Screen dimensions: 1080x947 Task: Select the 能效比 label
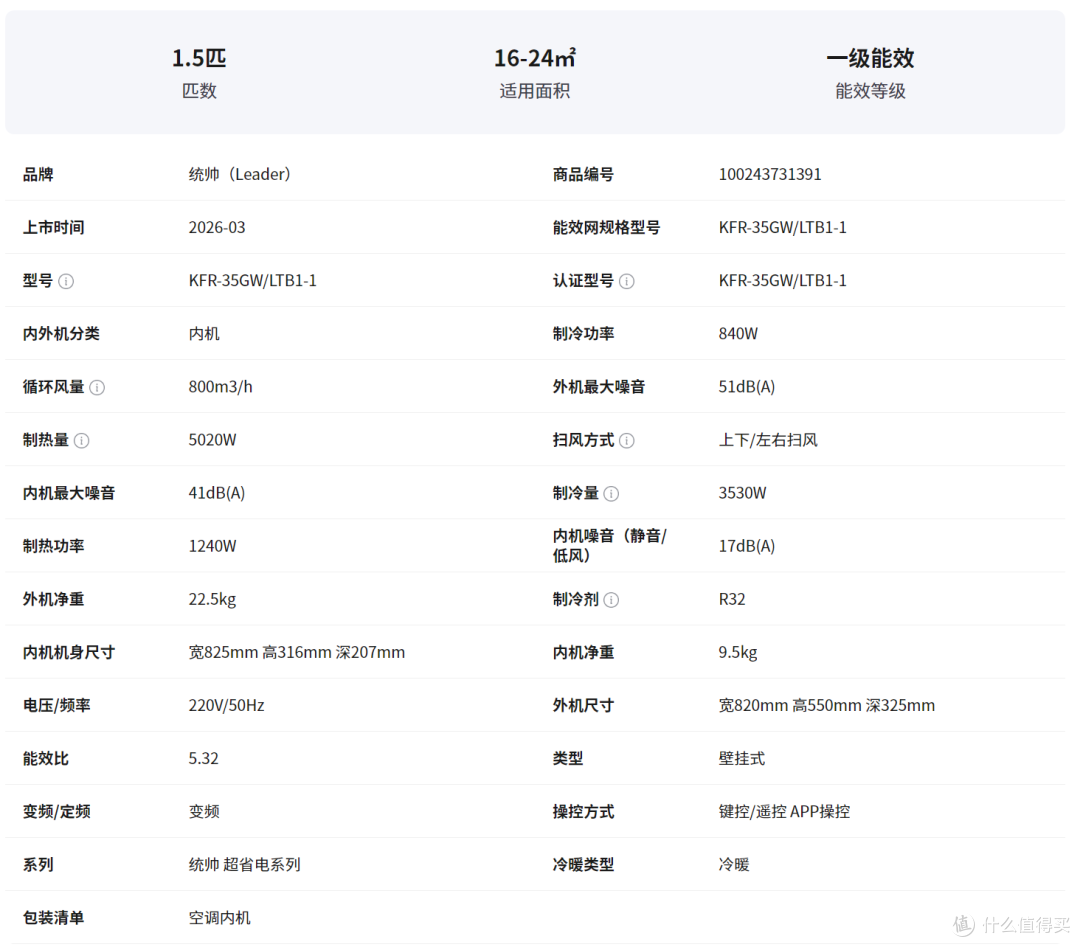pyautogui.click(x=45, y=758)
